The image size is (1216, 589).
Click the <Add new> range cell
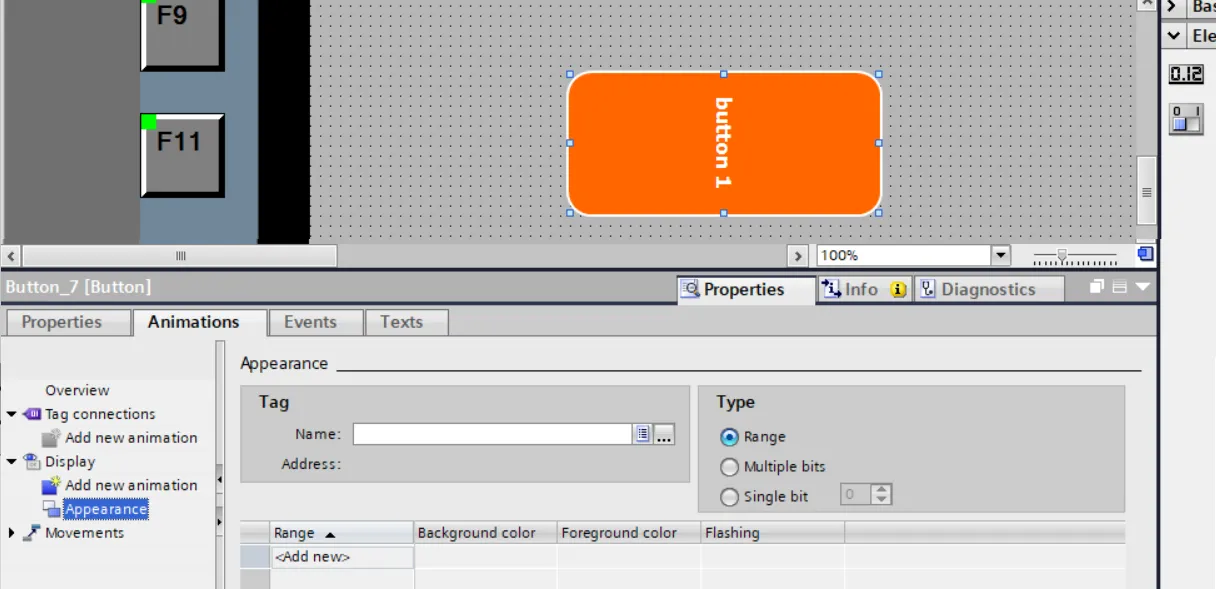tap(343, 557)
